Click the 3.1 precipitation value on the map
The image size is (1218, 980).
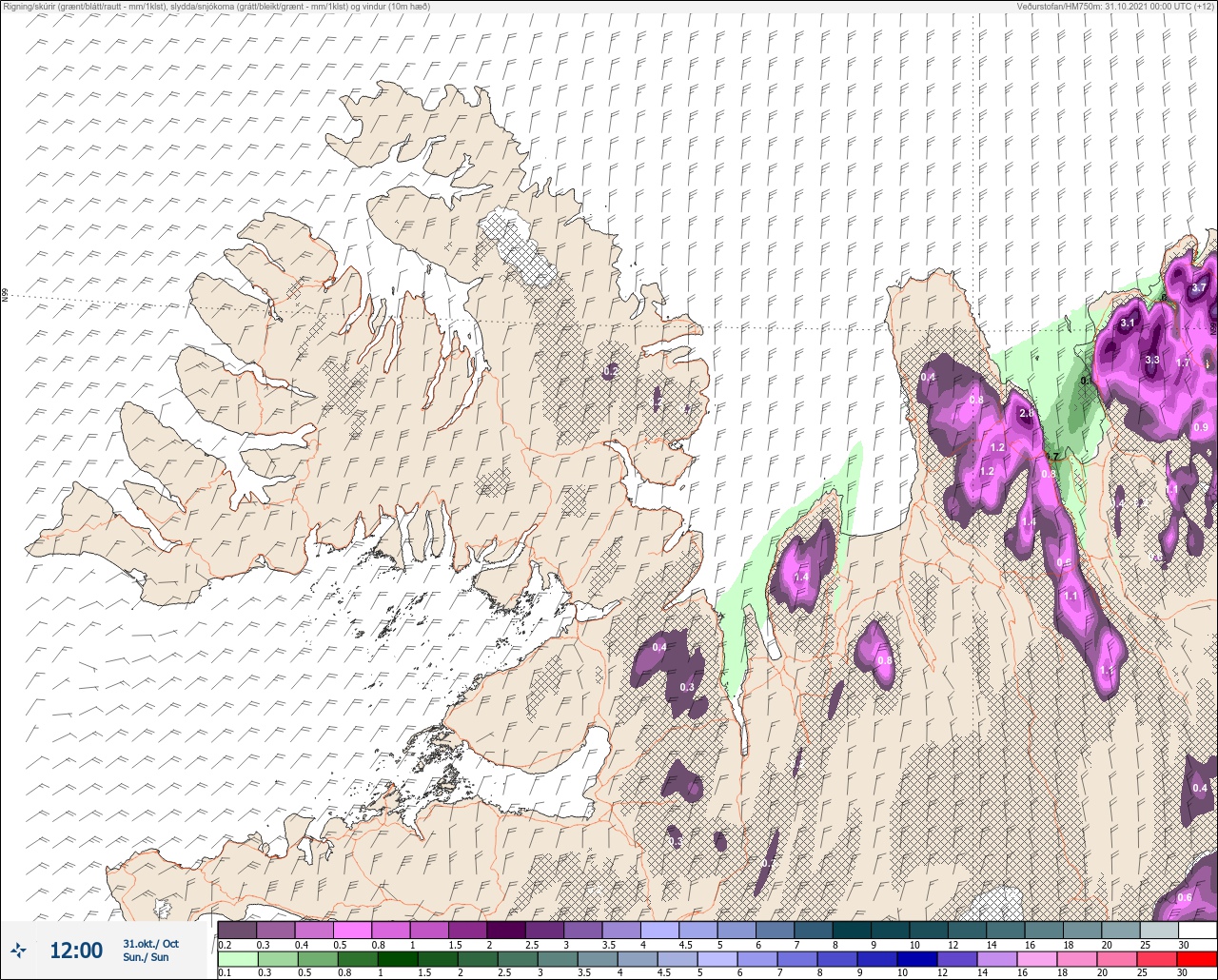point(1128,323)
